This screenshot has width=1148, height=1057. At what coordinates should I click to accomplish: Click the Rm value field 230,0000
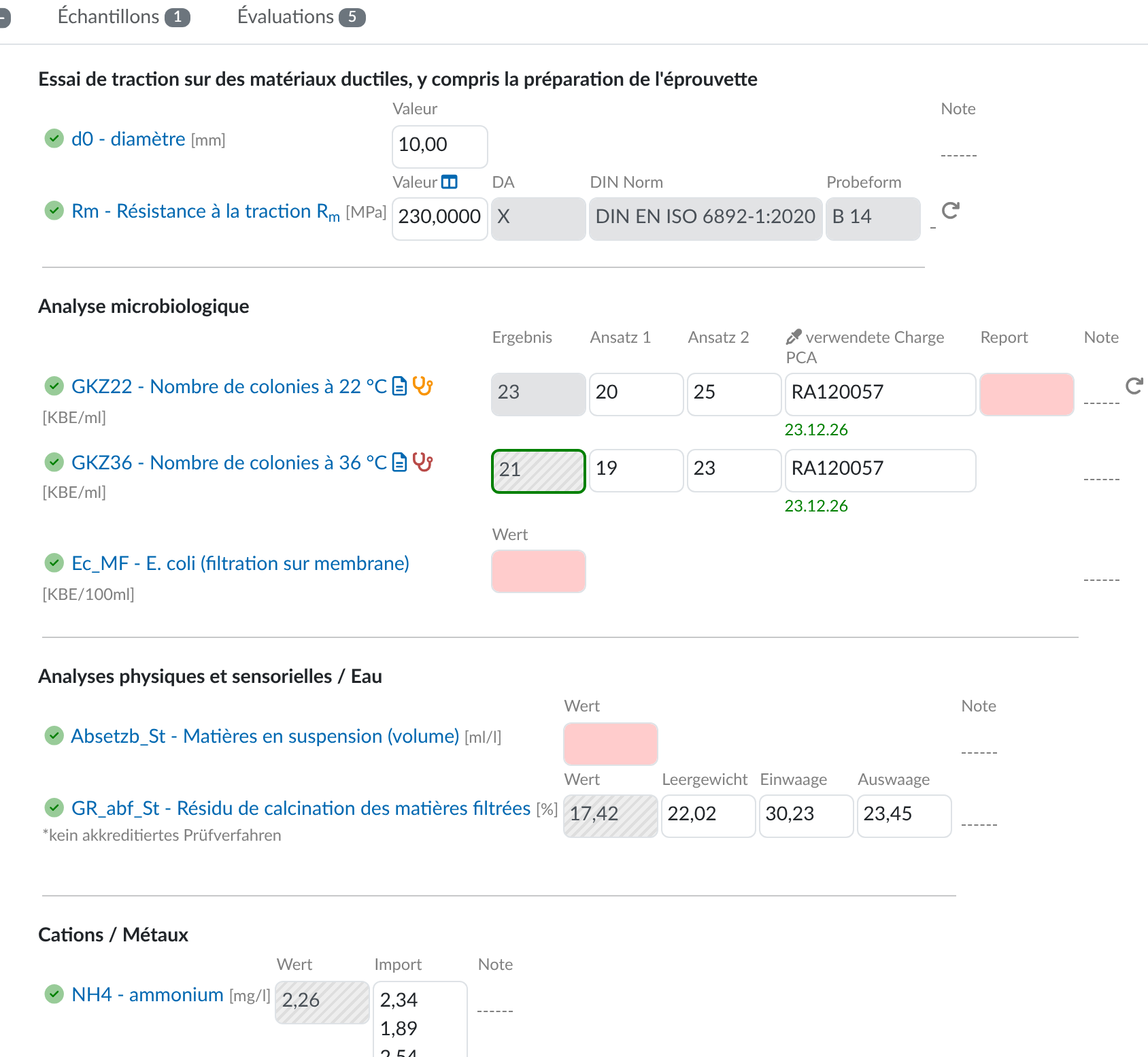[x=440, y=218]
